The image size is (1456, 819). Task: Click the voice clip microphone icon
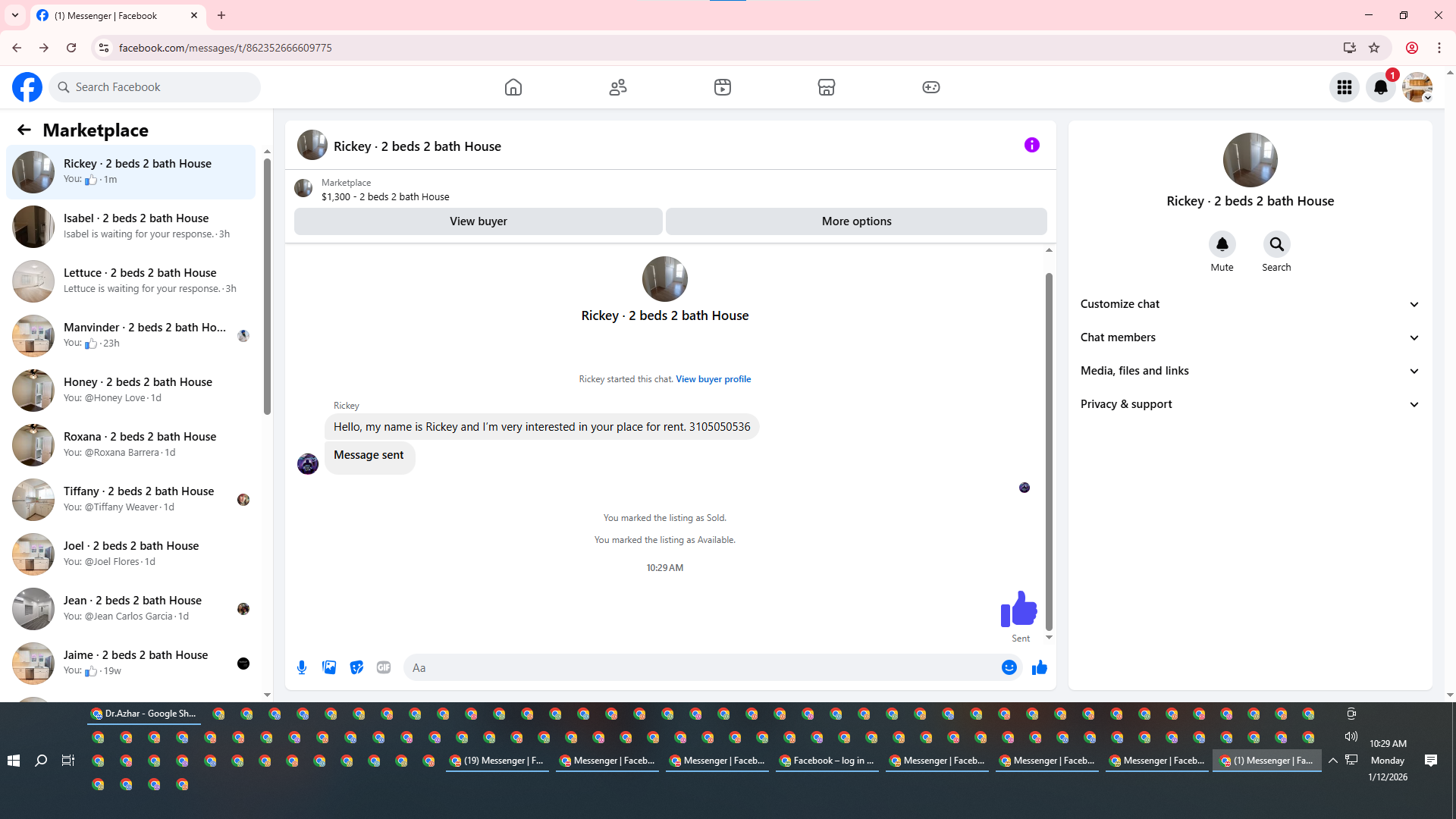pos(302,667)
